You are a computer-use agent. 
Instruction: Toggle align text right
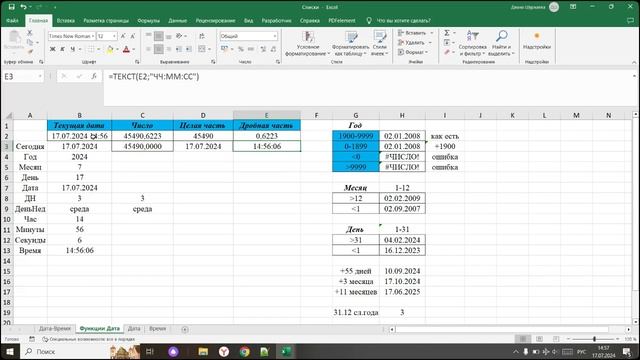pyautogui.click(x=169, y=49)
